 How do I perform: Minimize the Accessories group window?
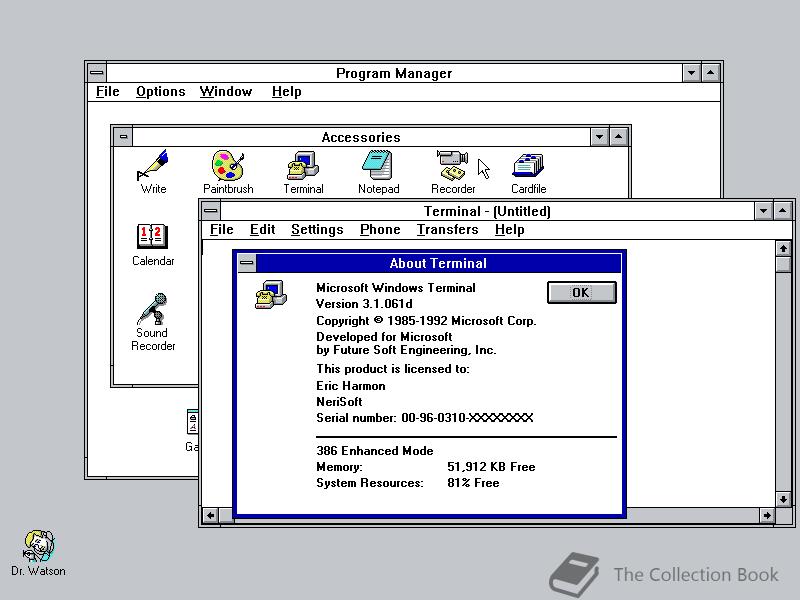pos(599,137)
